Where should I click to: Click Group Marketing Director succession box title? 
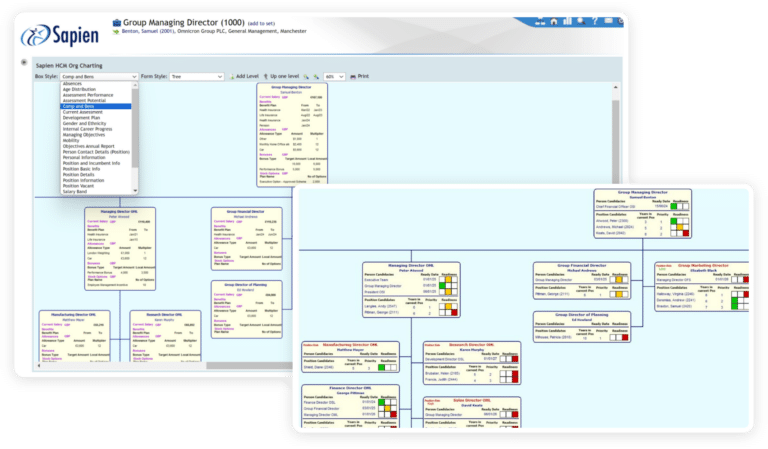[703, 265]
